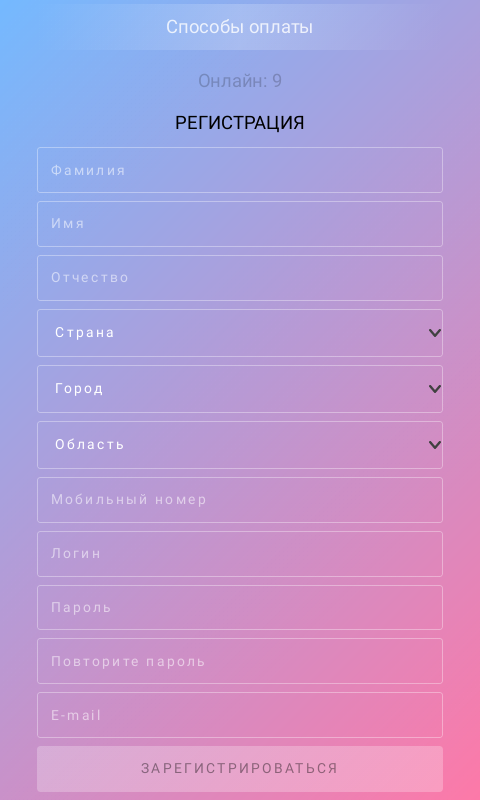The width and height of the screenshot is (480, 800).
Task: Focus the Мобильный номер field
Action: pyautogui.click(x=240, y=500)
